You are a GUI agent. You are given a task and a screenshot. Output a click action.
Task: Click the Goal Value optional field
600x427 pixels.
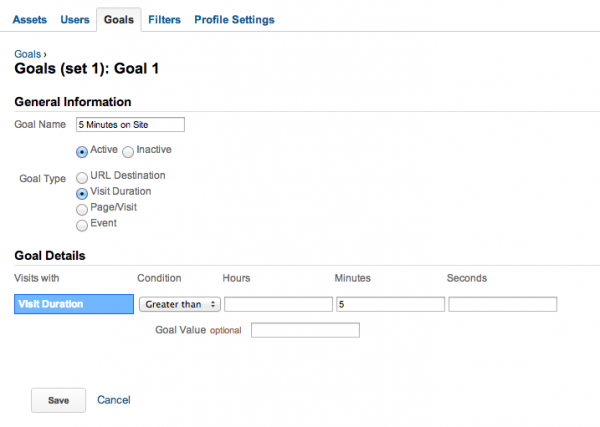tap(305, 330)
